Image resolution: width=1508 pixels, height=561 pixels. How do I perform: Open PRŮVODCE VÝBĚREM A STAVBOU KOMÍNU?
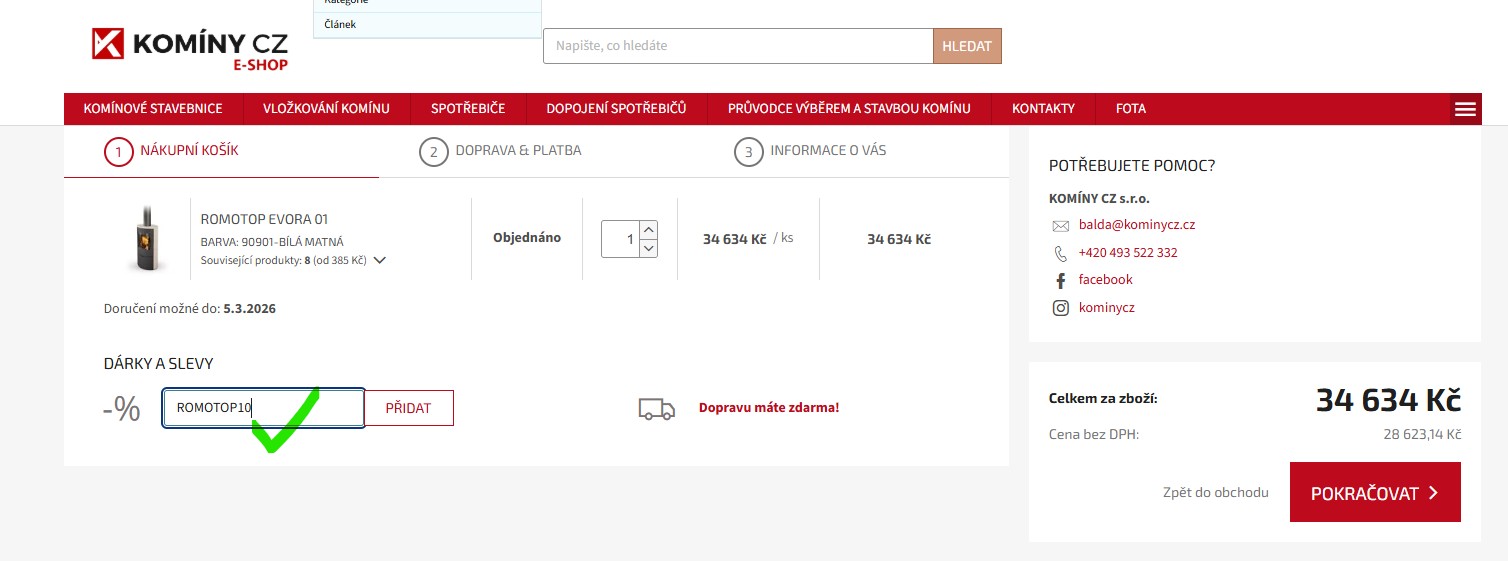(x=849, y=109)
